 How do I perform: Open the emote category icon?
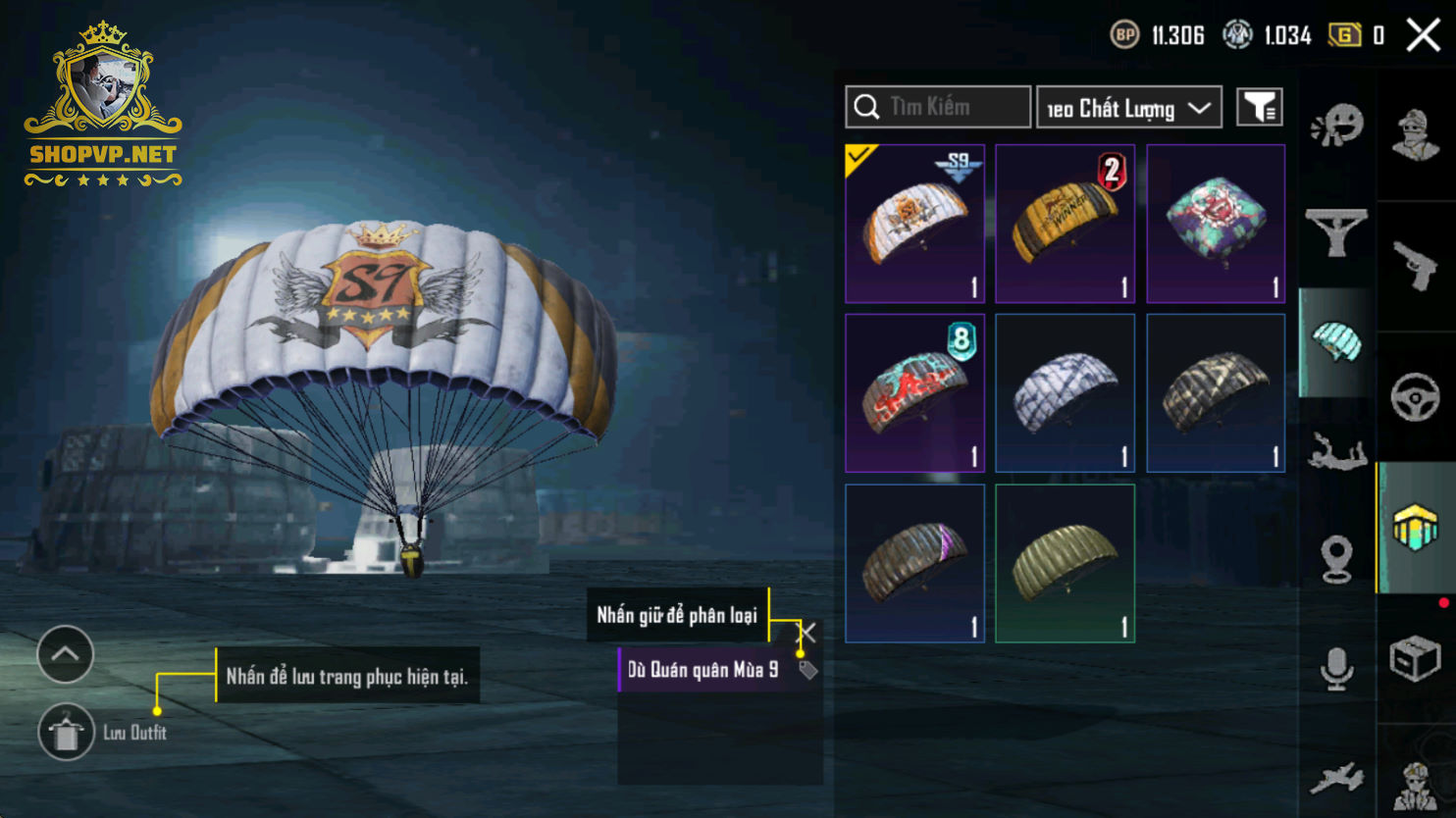point(1336,126)
